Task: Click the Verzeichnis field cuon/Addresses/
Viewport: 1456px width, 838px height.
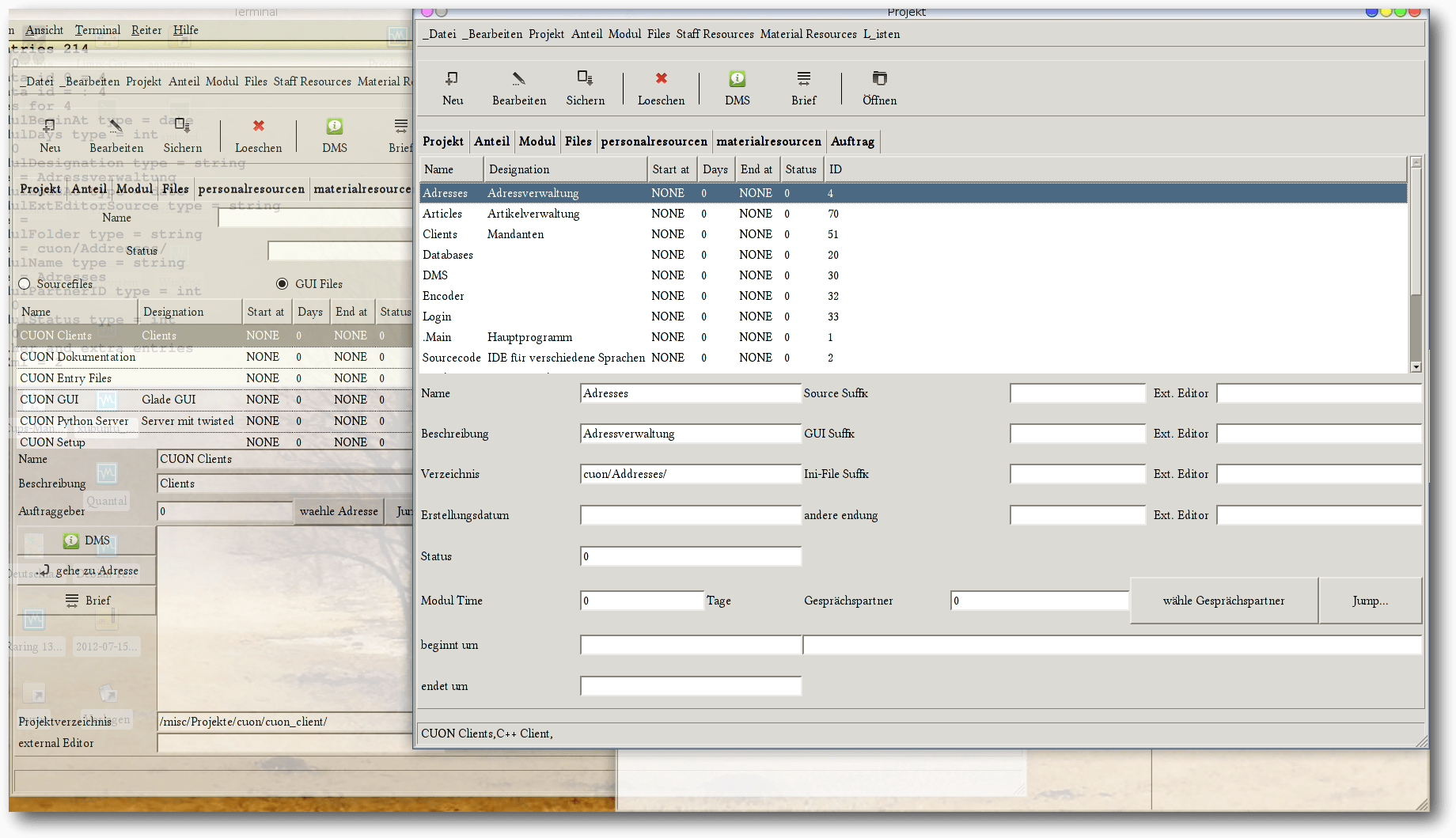Action: click(690, 474)
